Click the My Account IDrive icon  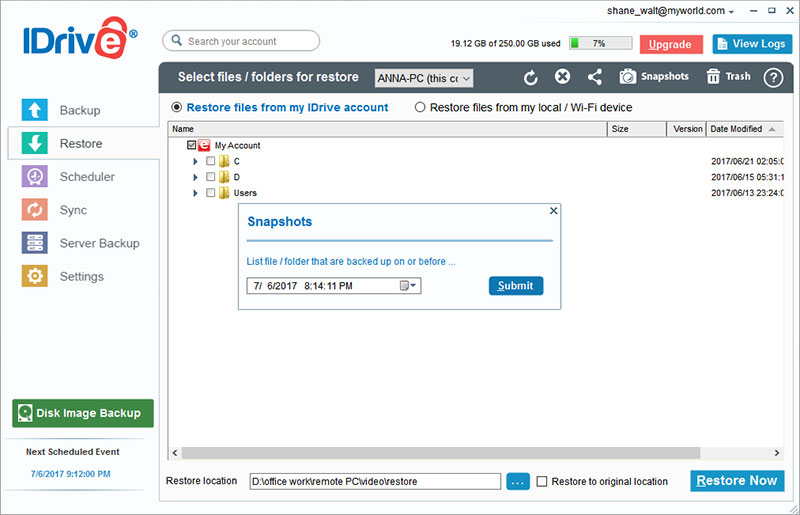tap(204, 145)
